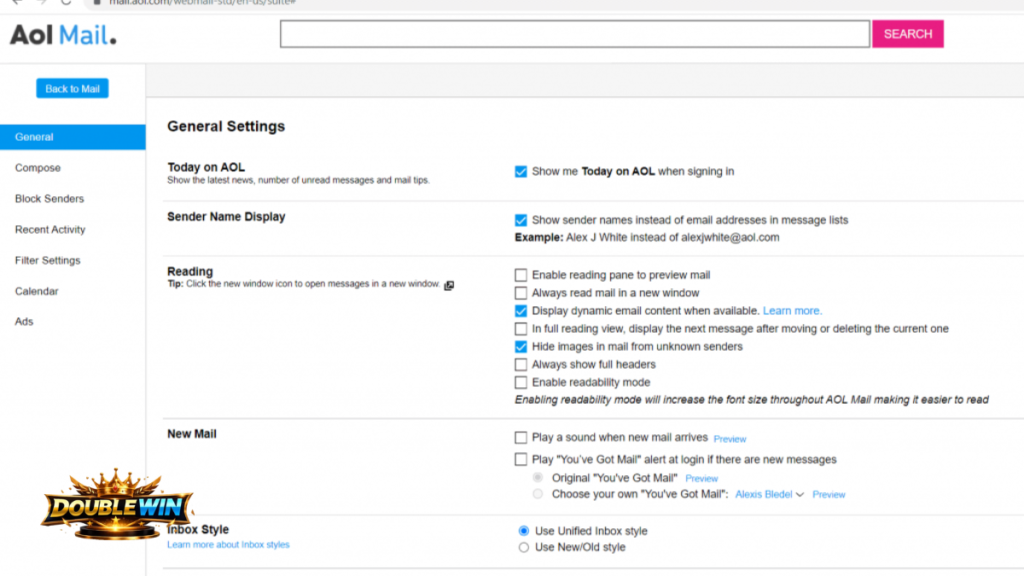This screenshot has width=1024, height=576.
Task: Select Use New/Old style radio
Action: (524, 547)
